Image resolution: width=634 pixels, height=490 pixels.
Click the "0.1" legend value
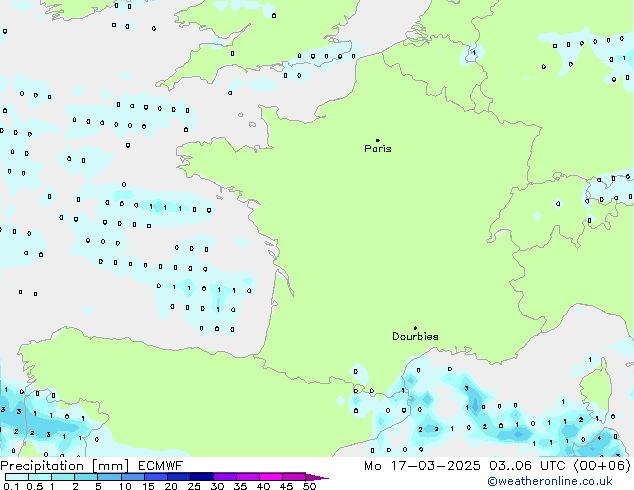pyautogui.click(x=11, y=486)
